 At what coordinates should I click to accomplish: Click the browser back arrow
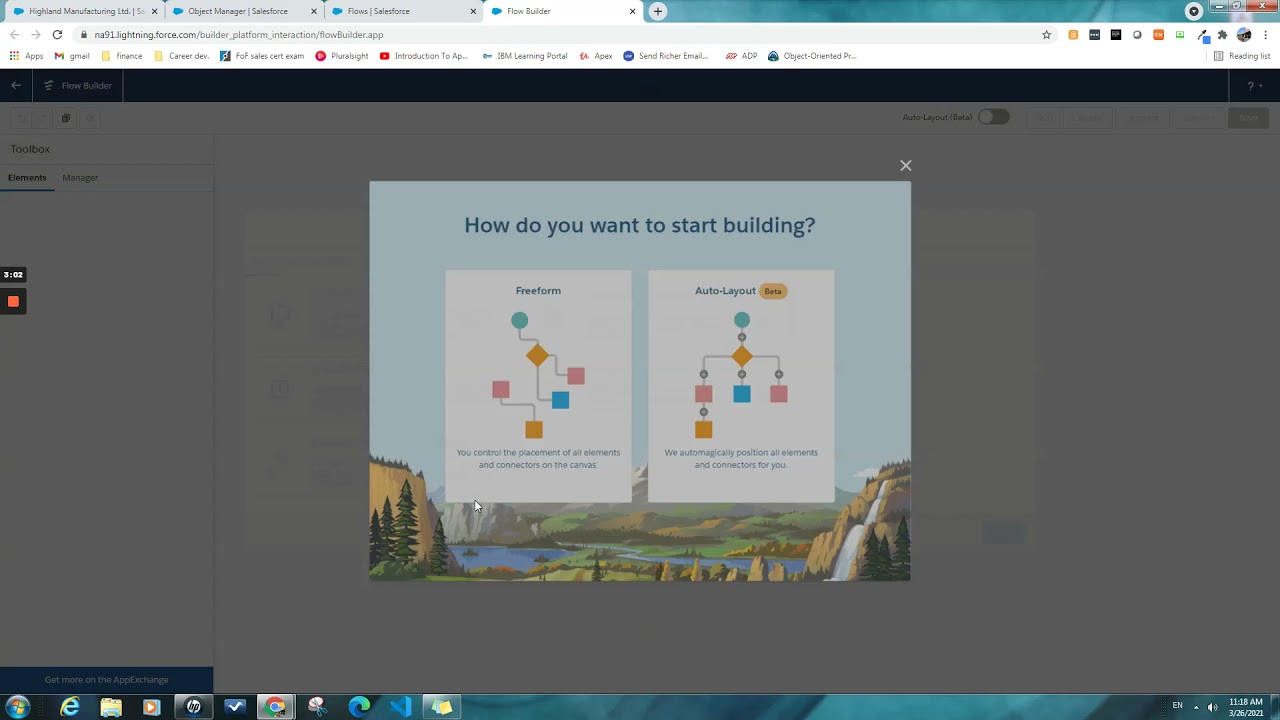(x=14, y=35)
